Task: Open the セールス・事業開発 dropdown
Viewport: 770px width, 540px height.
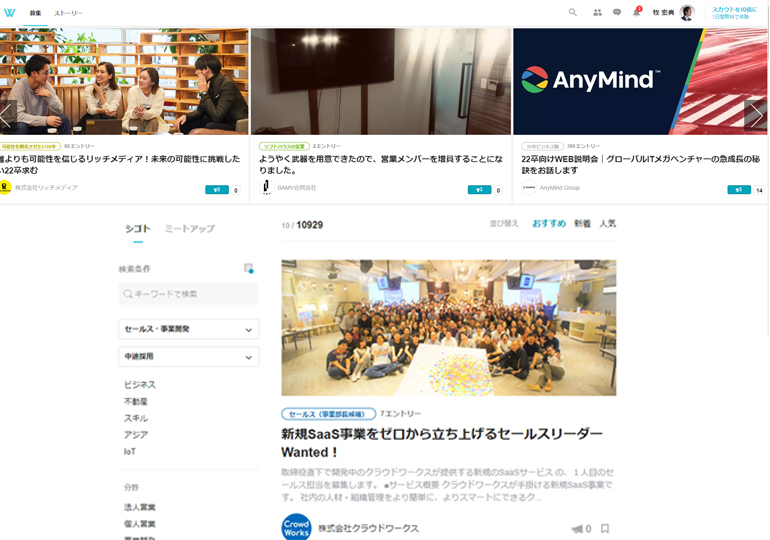Action: pyautogui.click(x=189, y=329)
